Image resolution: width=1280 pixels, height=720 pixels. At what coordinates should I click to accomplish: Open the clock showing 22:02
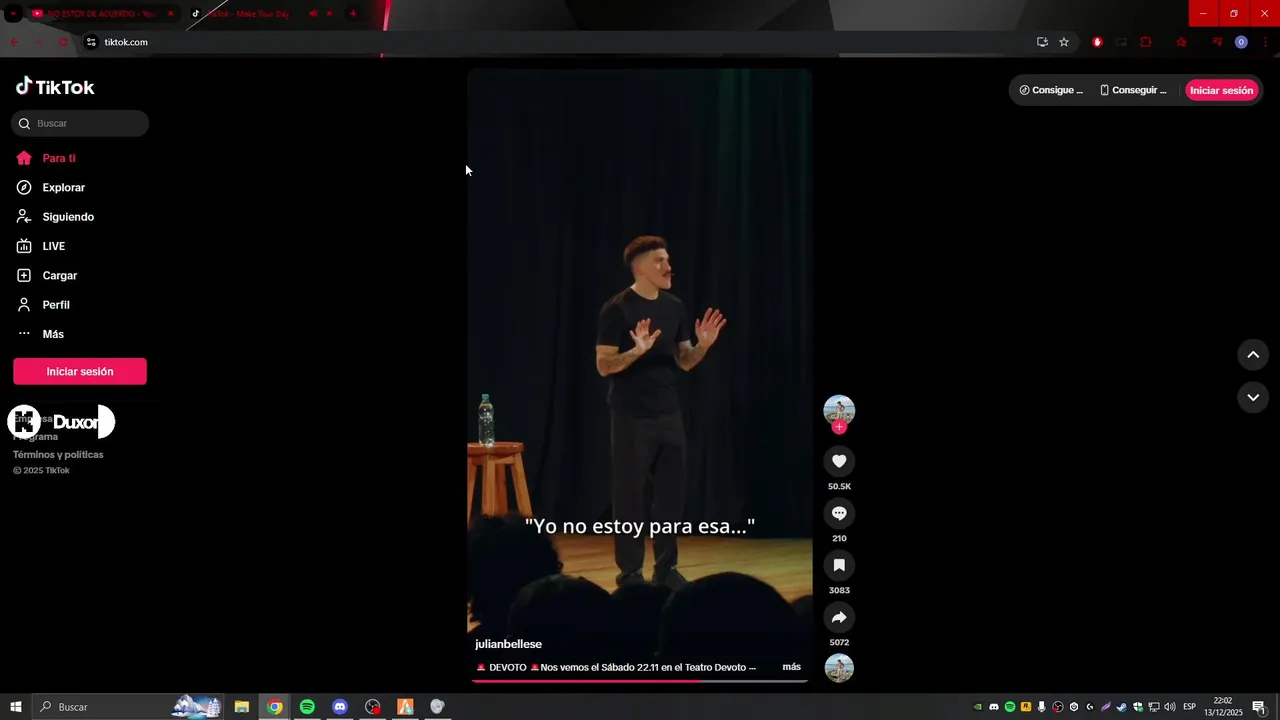click(1222, 707)
